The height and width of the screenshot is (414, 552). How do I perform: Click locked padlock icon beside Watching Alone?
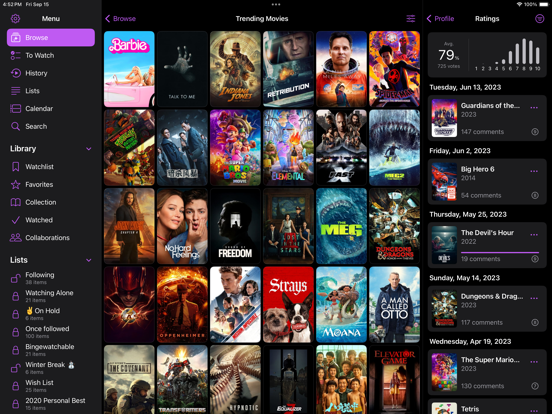pyautogui.click(x=15, y=296)
